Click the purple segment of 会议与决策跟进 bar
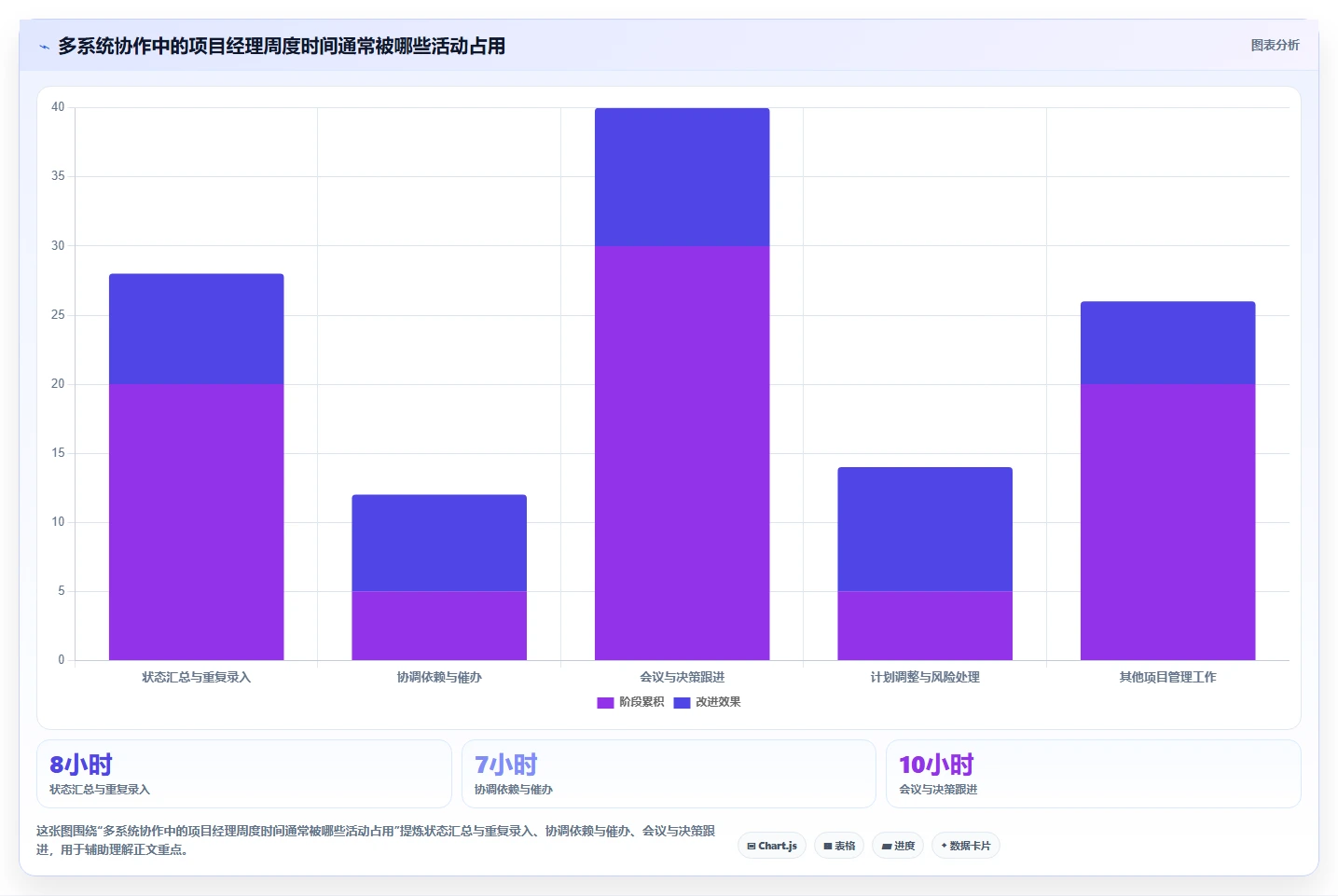This screenshot has width=1338, height=896. (x=683, y=453)
